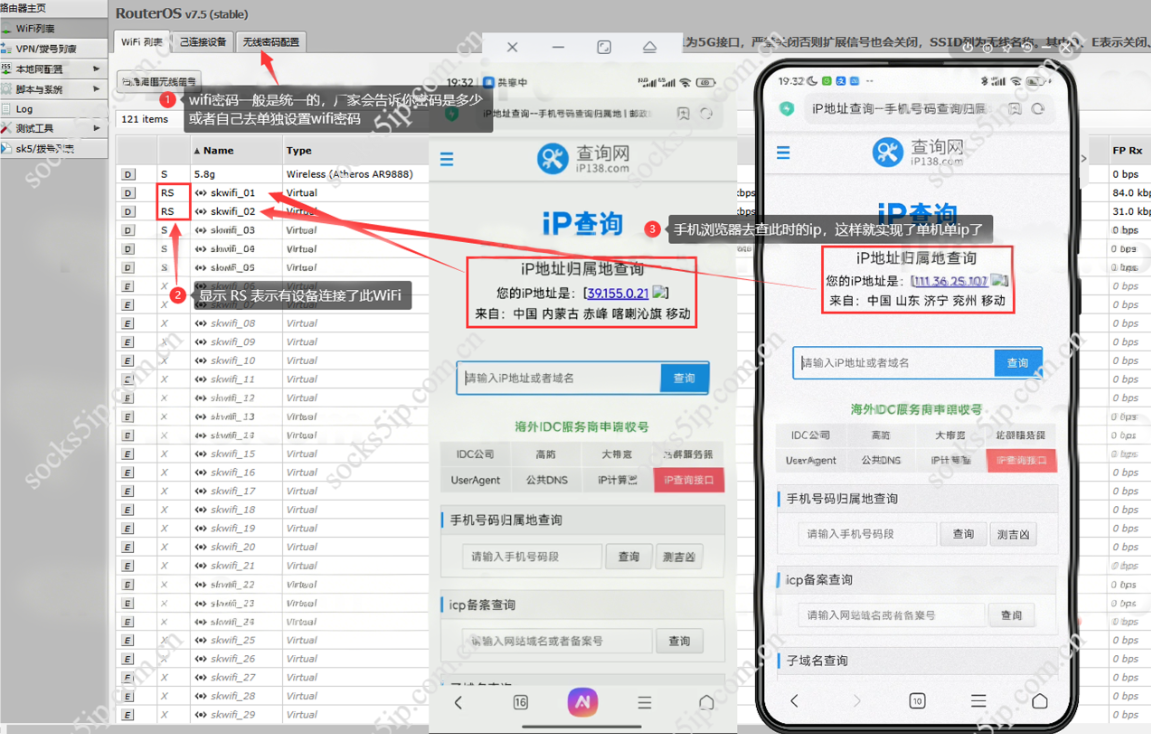This screenshot has width=1151, height=734.
Task: Select the 5.8g wireless interface name
Action: (205, 175)
